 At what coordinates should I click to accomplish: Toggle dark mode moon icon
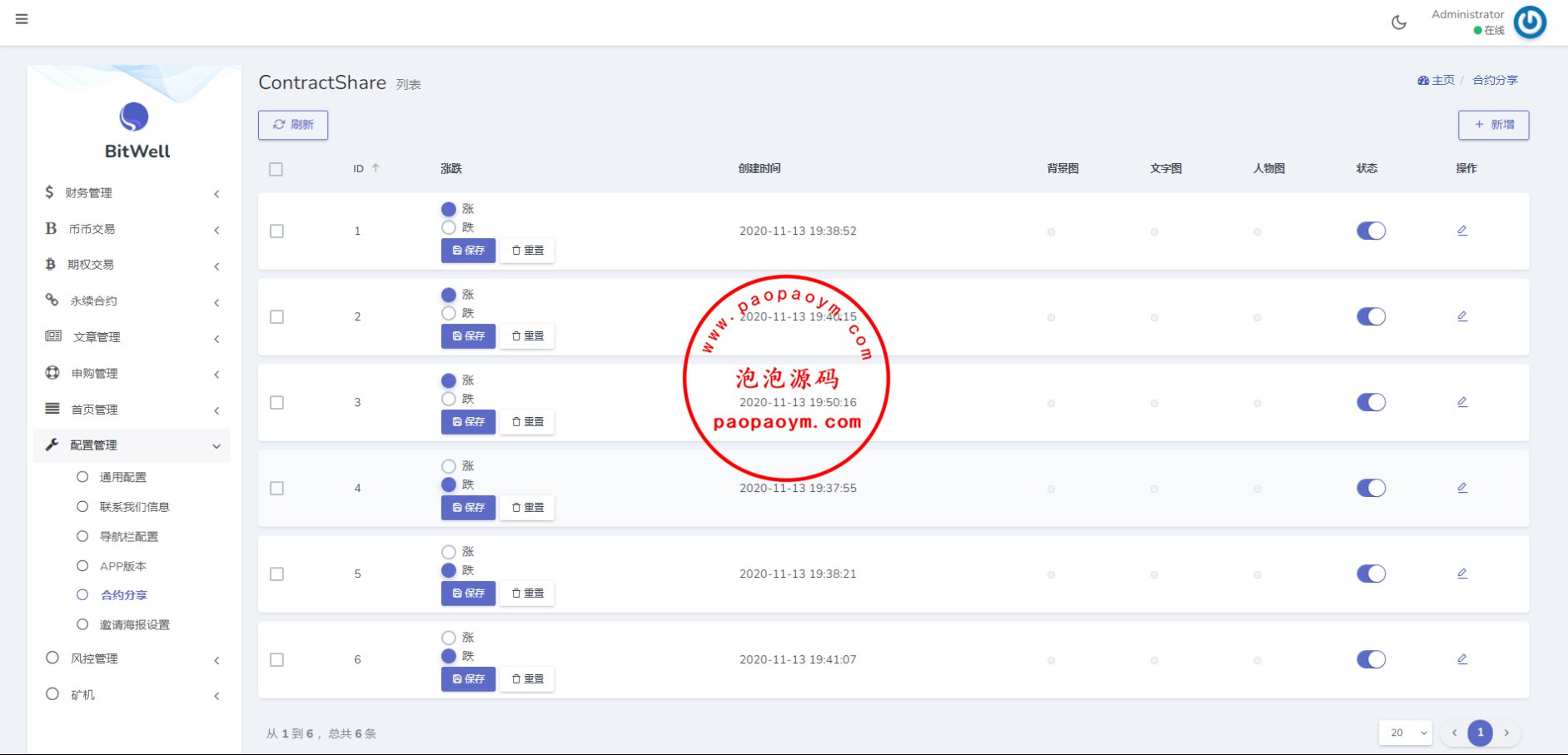point(1399,22)
